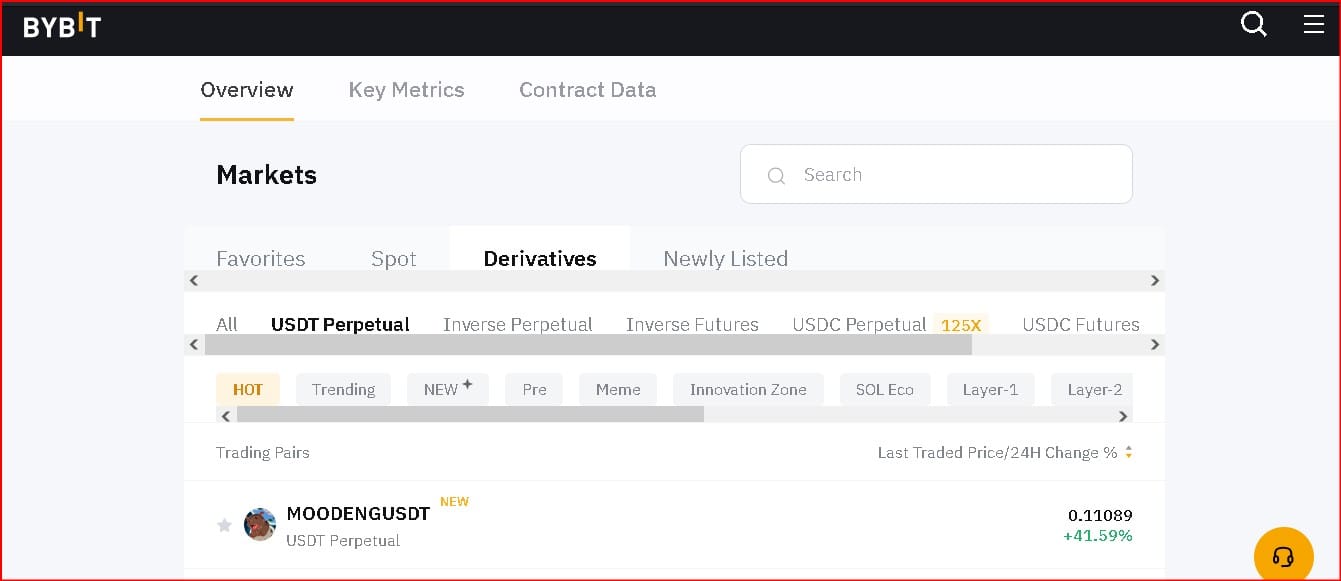Select the Spot markets tab
Image resolution: width=1341 pixels, height=581 pixels.
coord(393,258)
